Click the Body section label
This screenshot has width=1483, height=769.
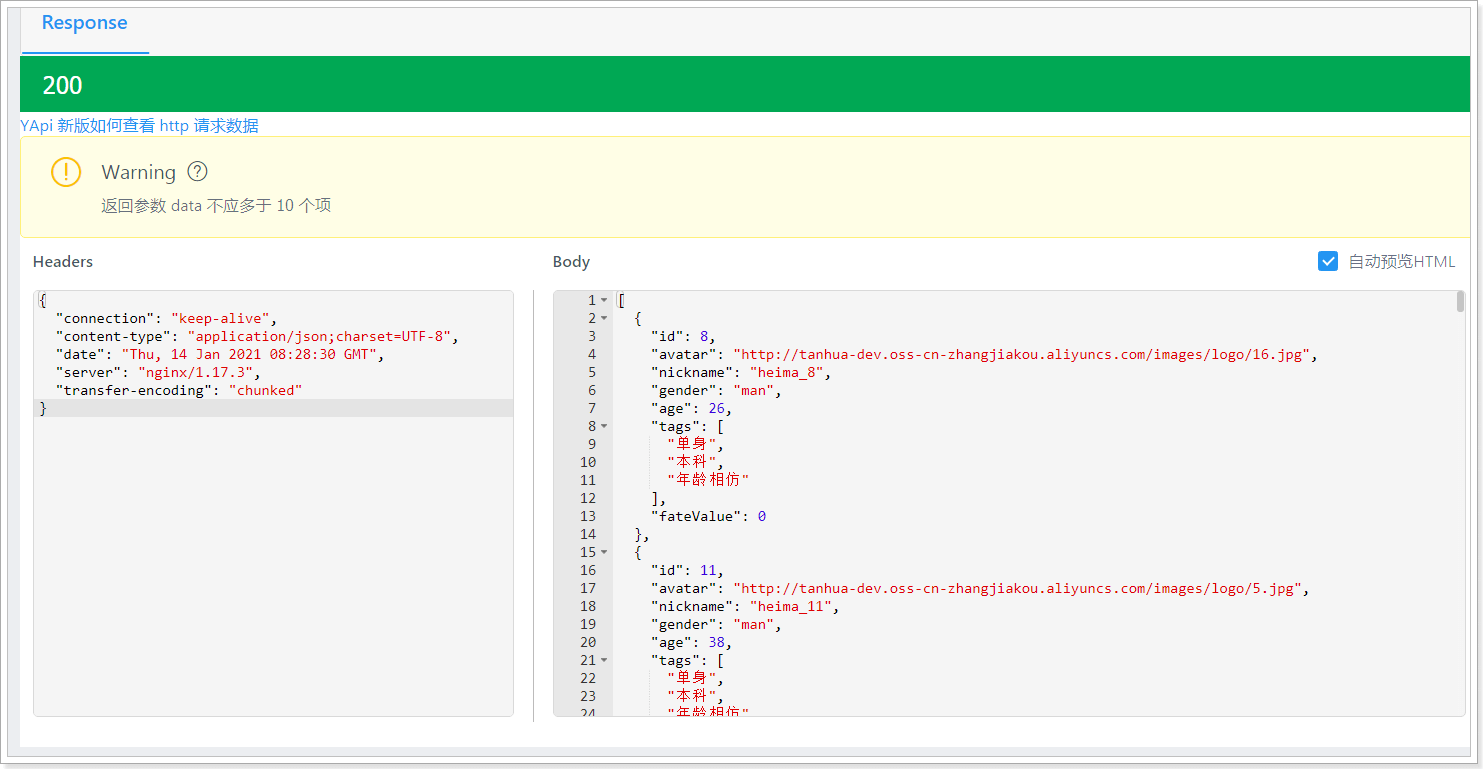pos(571,261)
